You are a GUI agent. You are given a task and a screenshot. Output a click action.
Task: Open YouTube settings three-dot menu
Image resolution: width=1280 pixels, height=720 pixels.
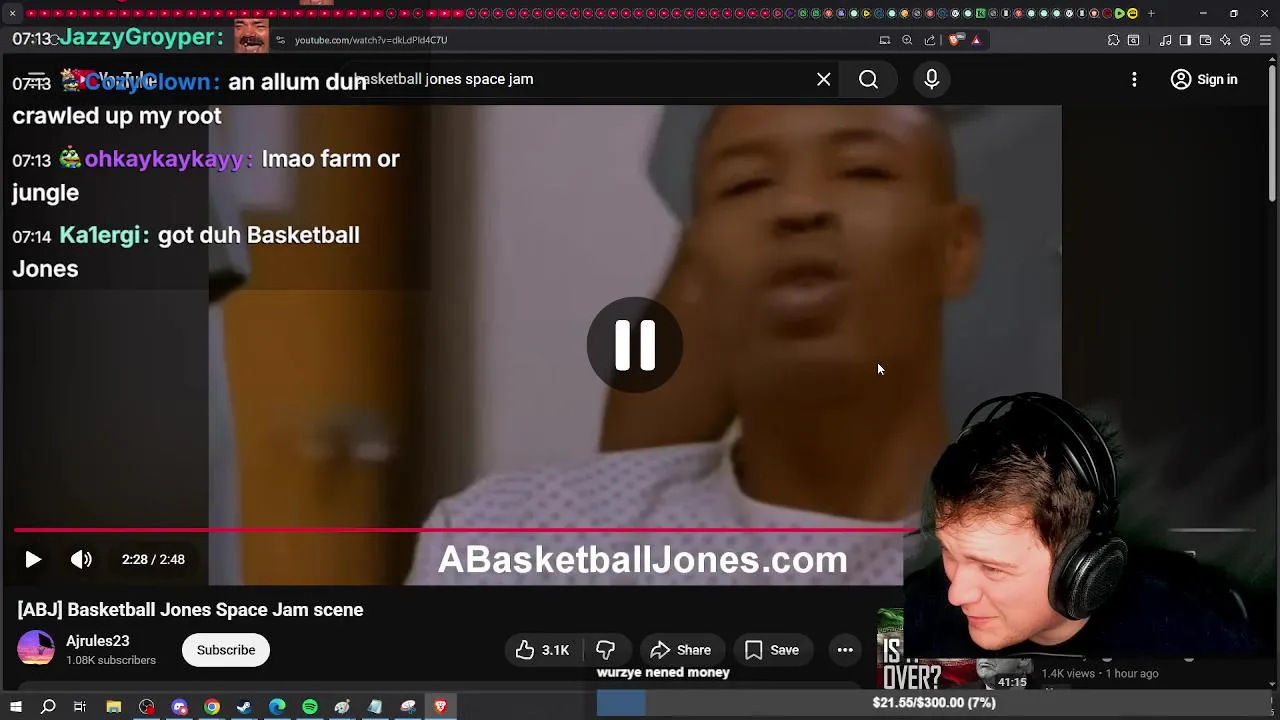[1134, 79]
